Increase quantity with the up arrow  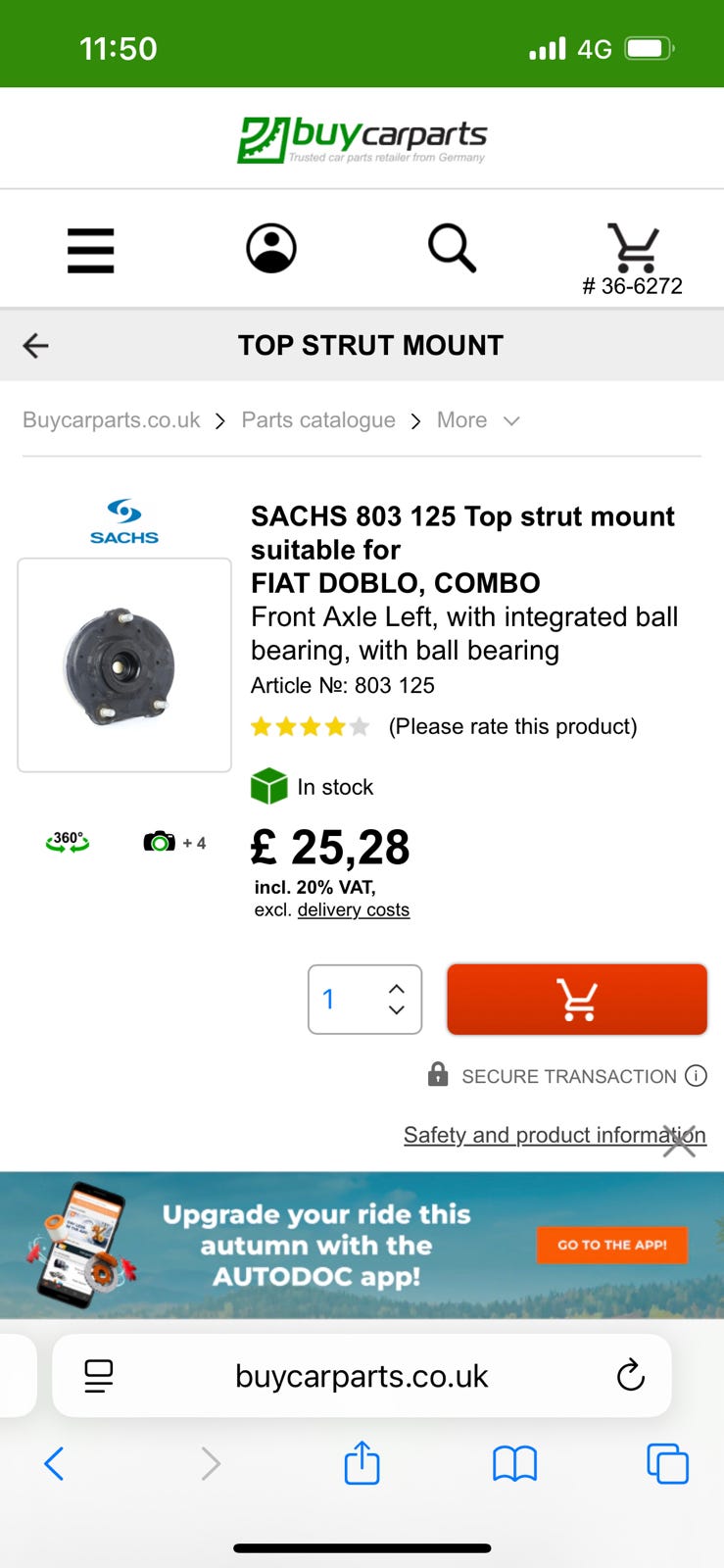(397, 989)
